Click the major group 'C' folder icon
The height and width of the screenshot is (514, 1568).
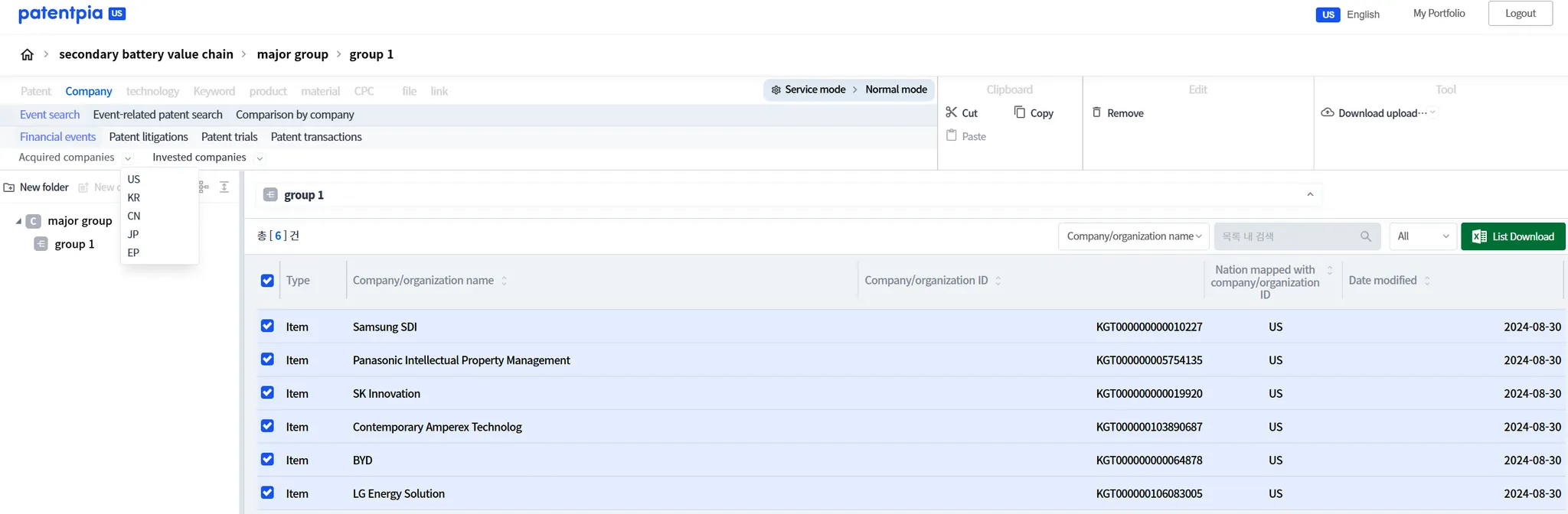coord(34,221)
